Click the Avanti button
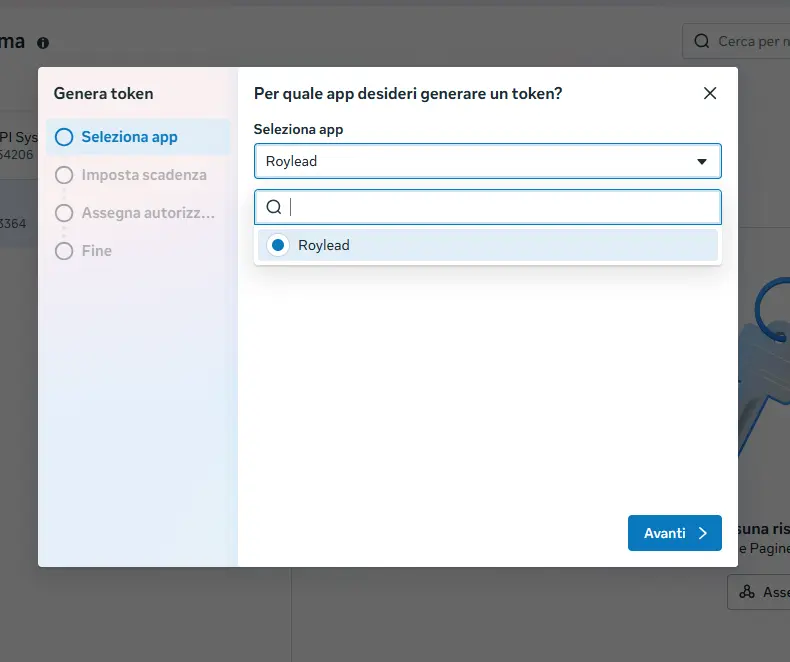 pyautogui.click(x=675, y=533)
